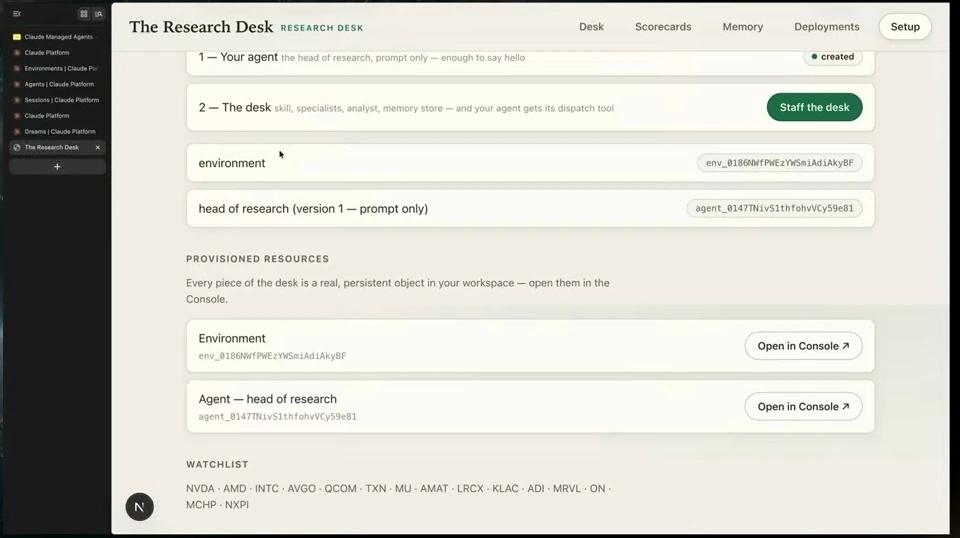Click the environment ID pill in environment row

(x=779, y=163)
